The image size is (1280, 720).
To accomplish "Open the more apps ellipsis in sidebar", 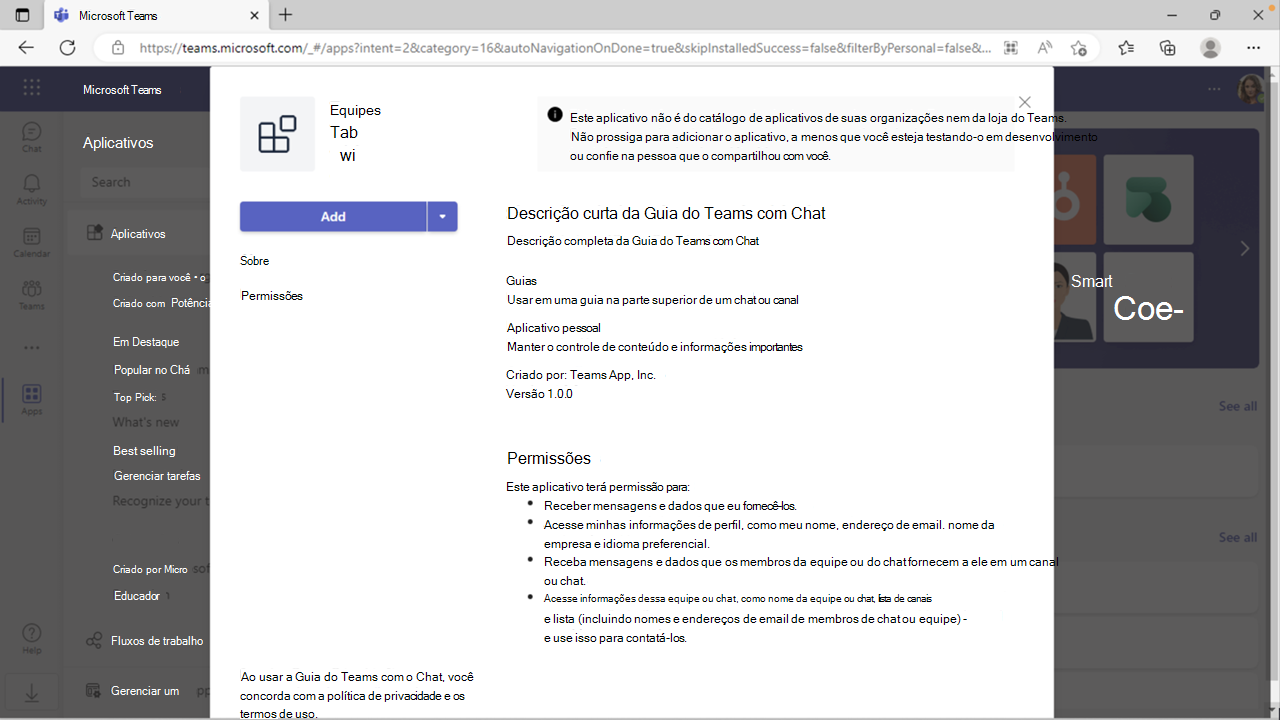I will click(x=32, y=348).
